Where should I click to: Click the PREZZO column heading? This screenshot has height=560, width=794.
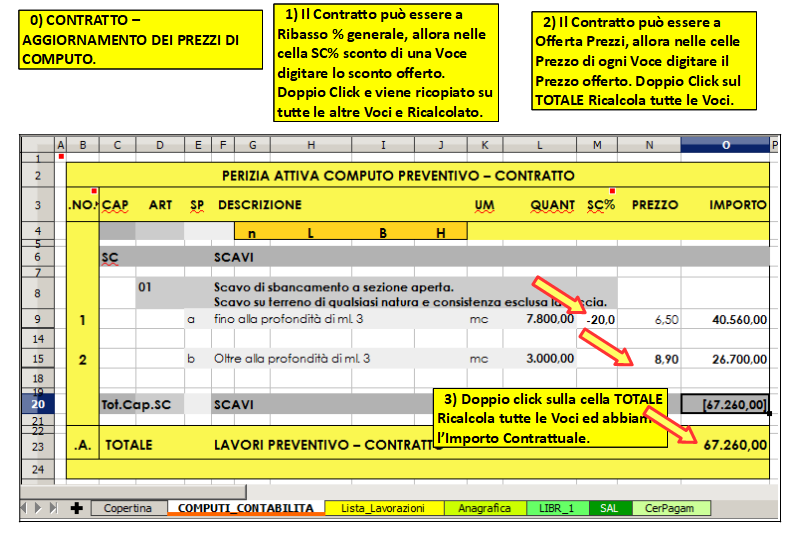654,205
